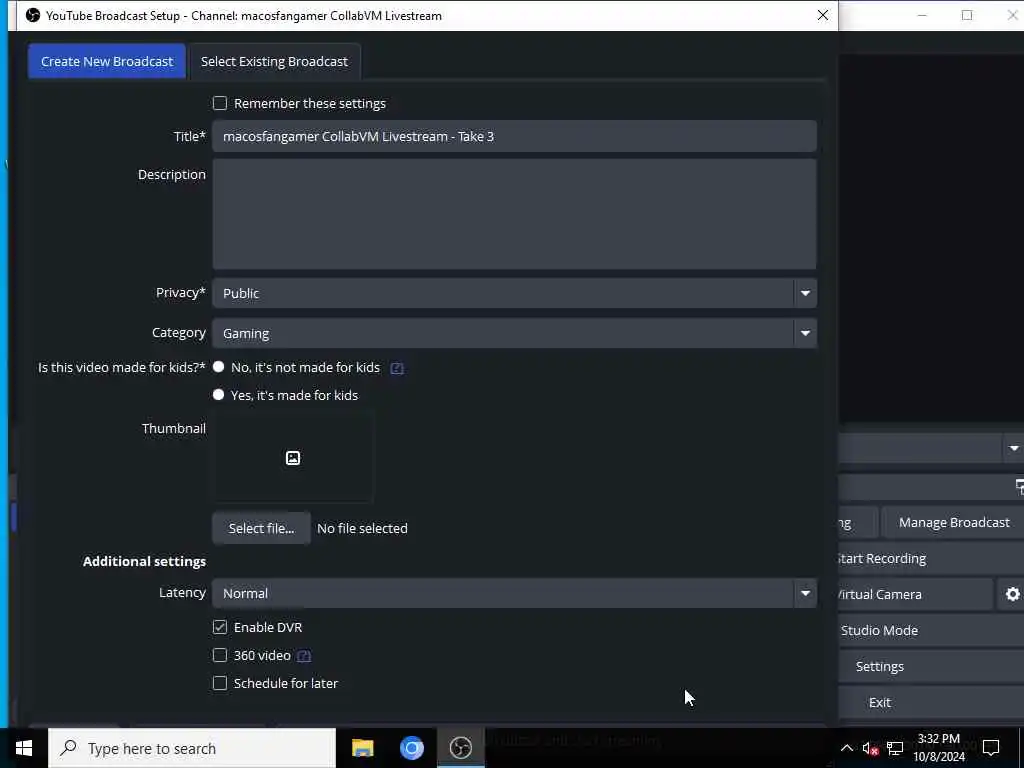The image size is (1024, 768).
Task: Click the broadcast Title field
Action: click(x=514, y=136)
